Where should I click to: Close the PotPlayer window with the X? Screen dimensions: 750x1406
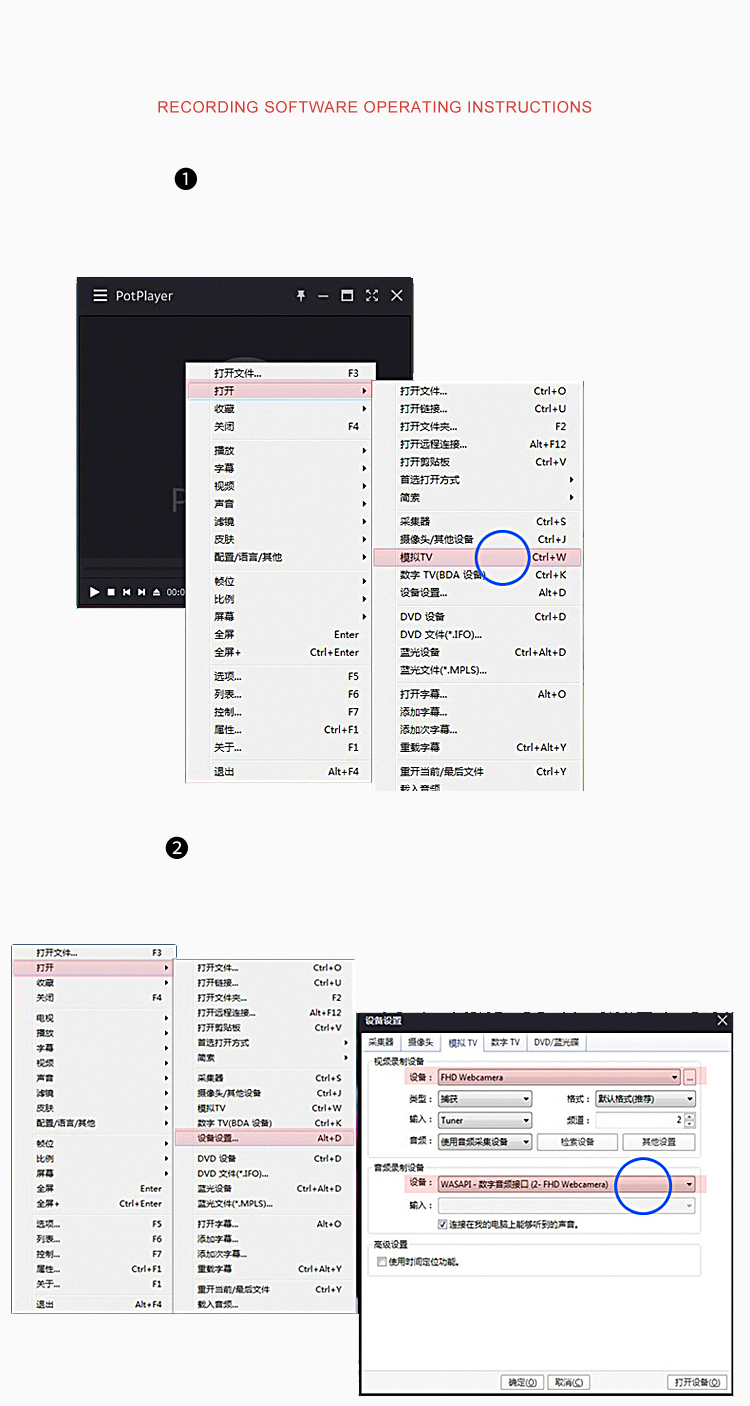click(397, 296)
